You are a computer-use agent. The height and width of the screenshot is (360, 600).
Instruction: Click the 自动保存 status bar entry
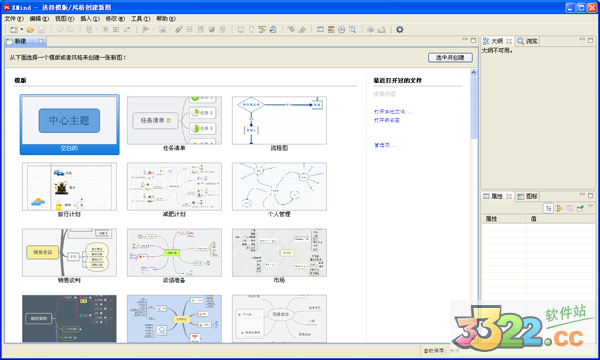point(442,350)
